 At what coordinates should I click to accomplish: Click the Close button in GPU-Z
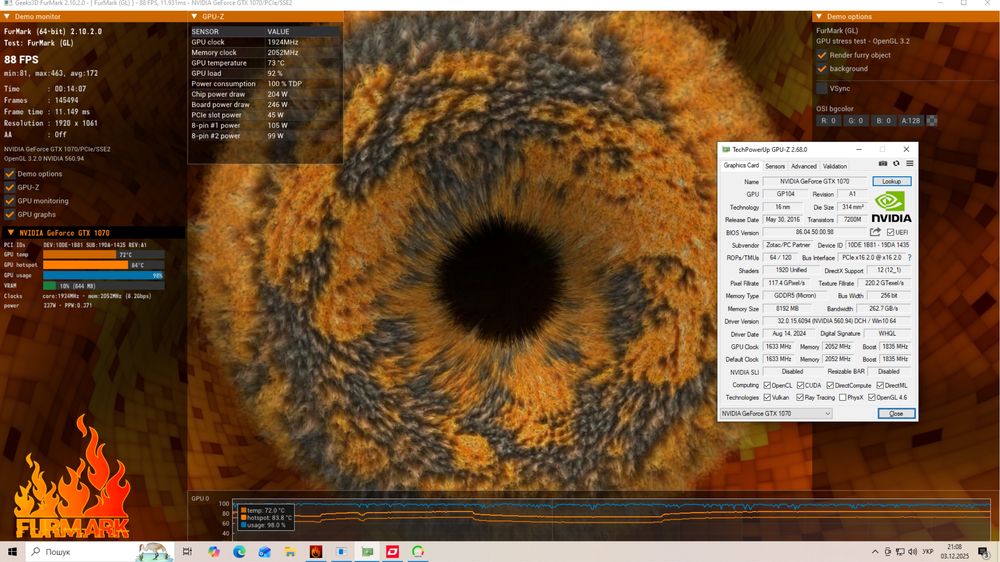click(x=896, y=414)
